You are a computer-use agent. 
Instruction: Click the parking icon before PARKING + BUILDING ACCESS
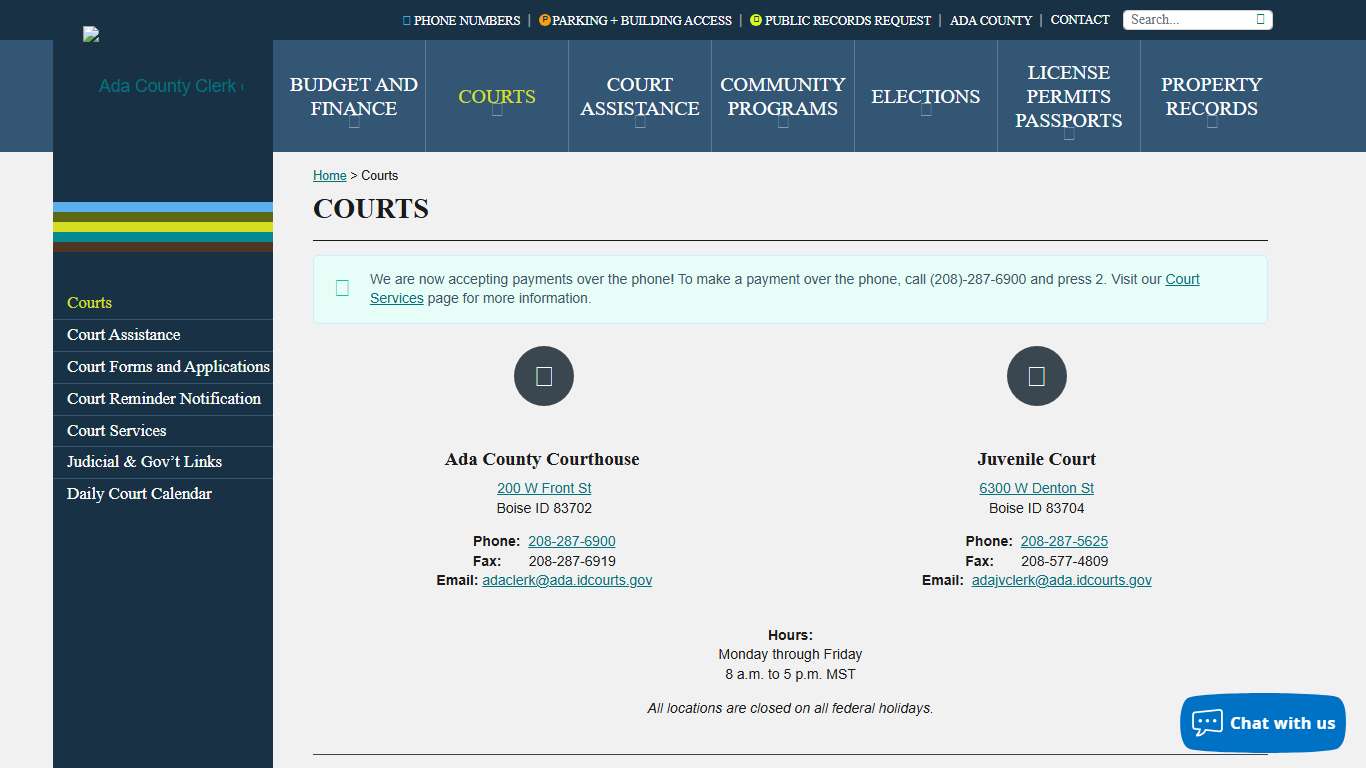pyautogui.click(x=545, y=19)
